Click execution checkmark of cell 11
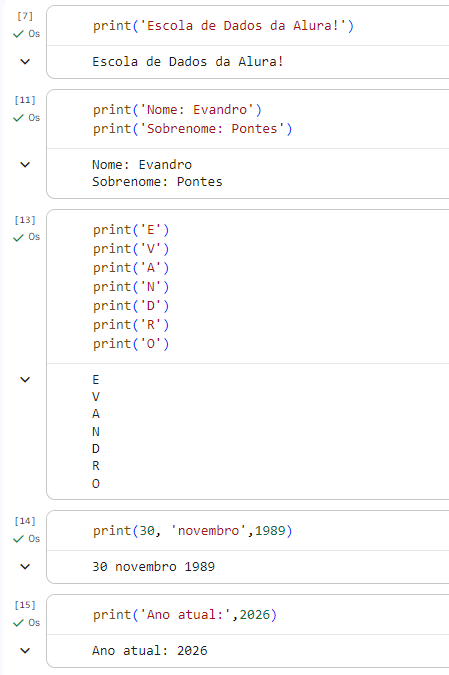The image size is (449, 675). [x=18, y=118]
